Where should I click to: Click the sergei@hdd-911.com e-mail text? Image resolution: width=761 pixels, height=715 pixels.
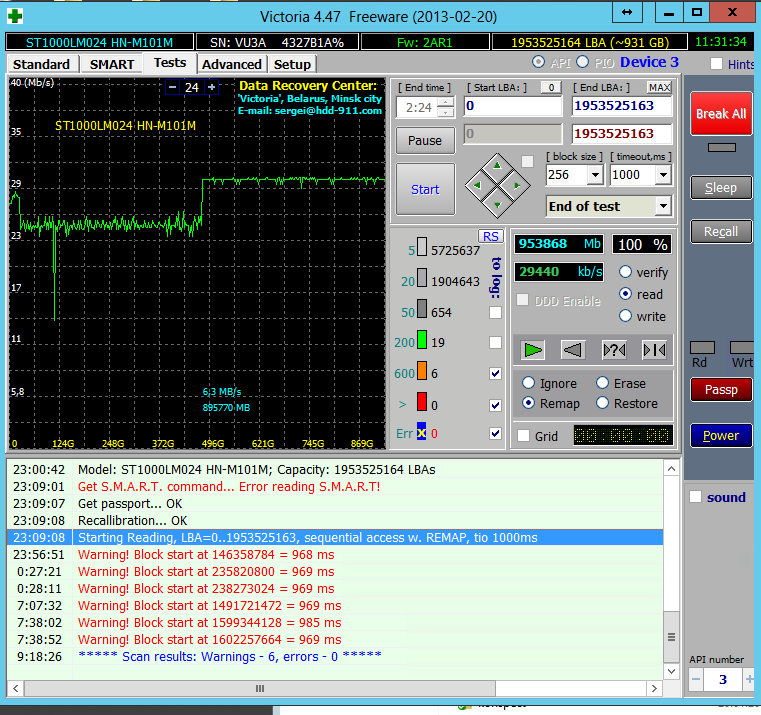point(328,111)
